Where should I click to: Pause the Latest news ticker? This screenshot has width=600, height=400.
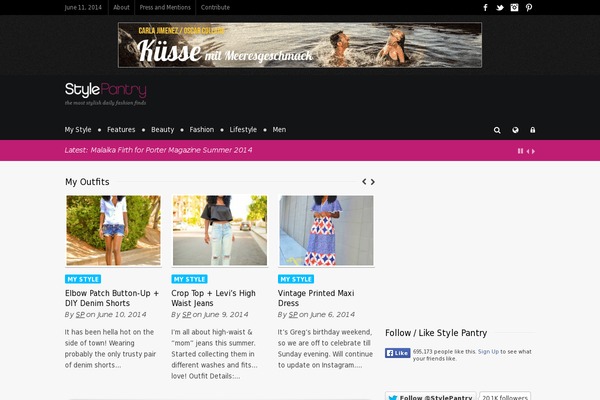tap(520, 151)
